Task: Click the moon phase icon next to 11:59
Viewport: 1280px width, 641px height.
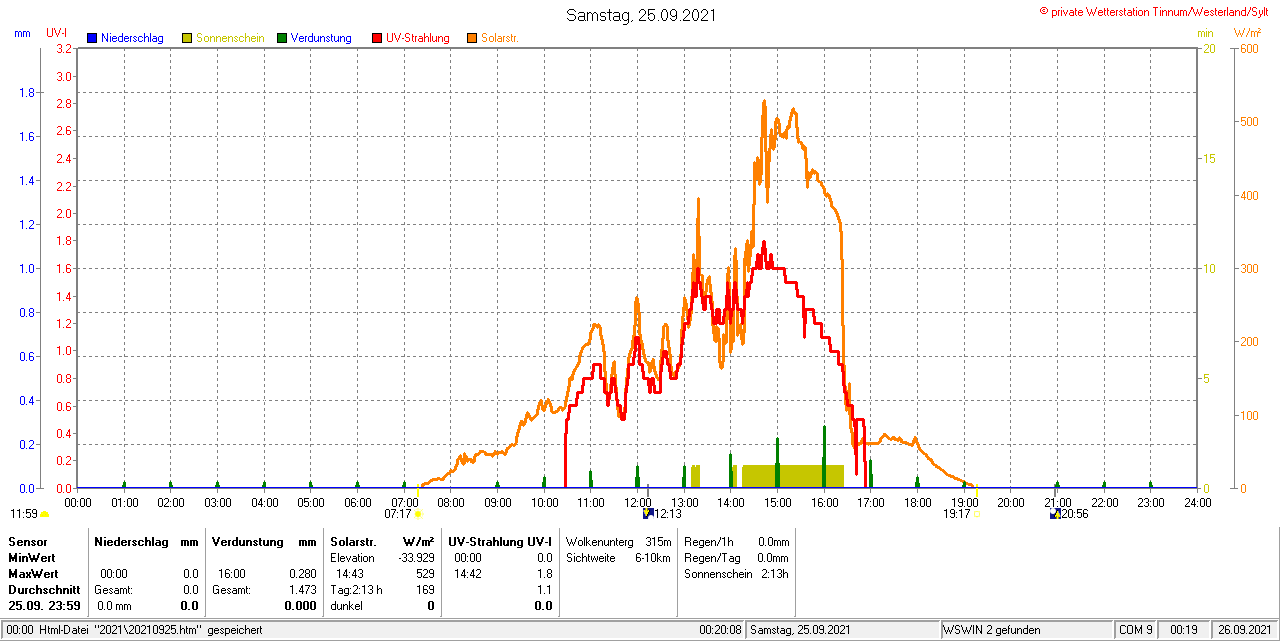Action: [44, 514]
